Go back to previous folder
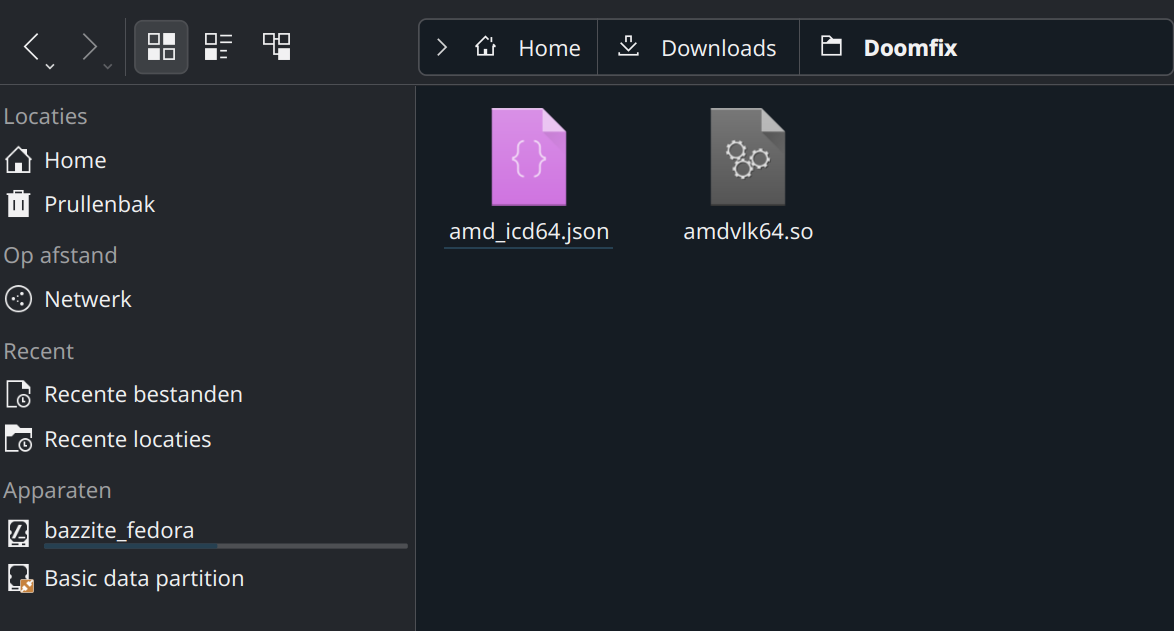 tap(31, 46)
